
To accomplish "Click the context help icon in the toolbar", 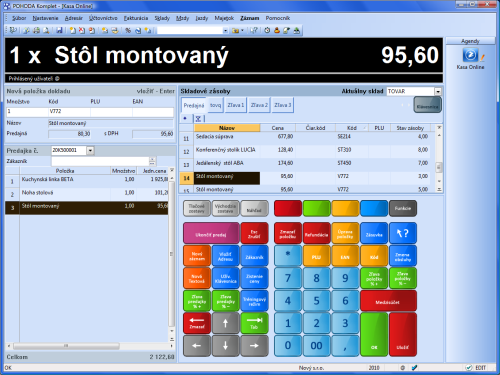I will 254,30.
